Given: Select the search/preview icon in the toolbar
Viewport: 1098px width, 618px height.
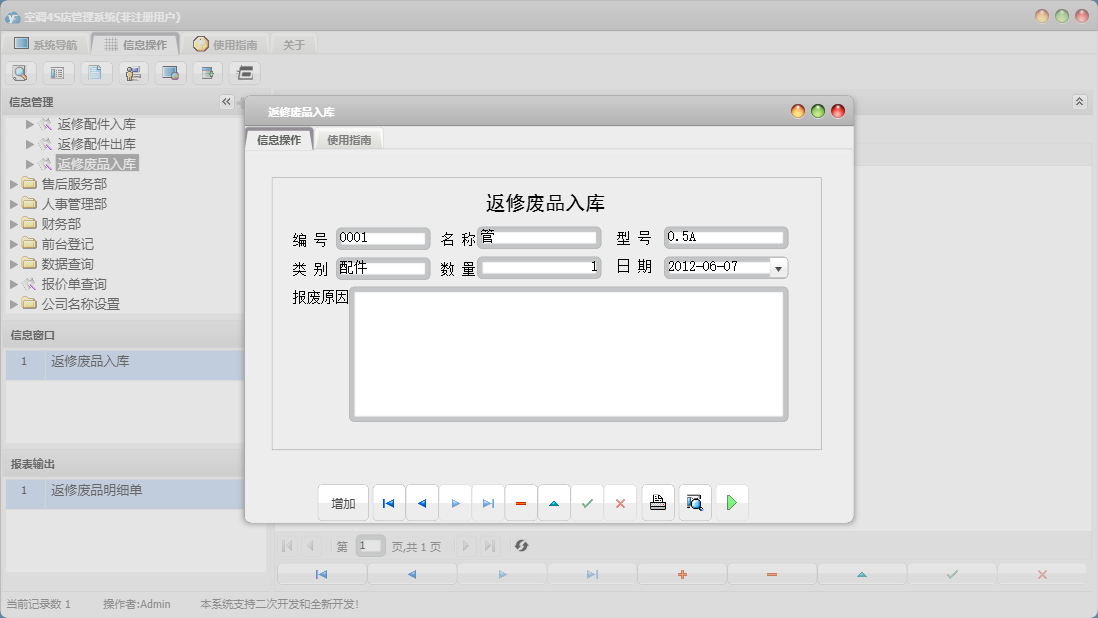Looking at the screenshot, I should pos(20,72).
